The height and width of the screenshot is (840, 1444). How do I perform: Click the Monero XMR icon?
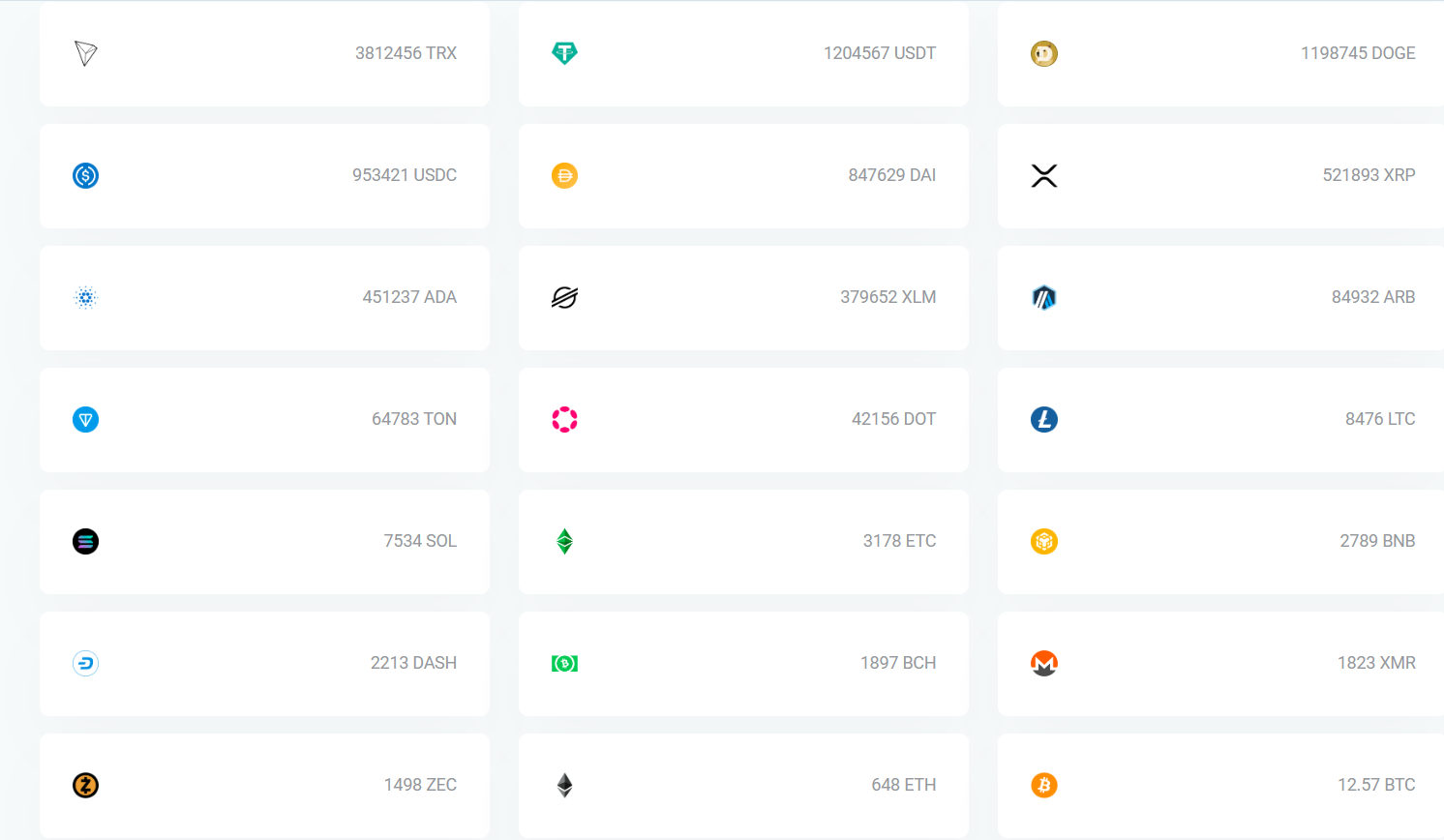click(1043, 663)
